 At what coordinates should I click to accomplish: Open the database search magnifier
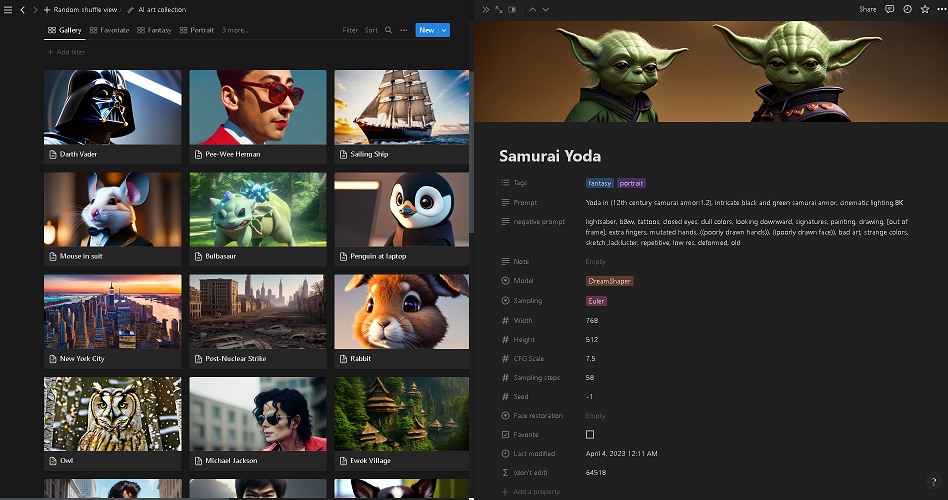388,30
